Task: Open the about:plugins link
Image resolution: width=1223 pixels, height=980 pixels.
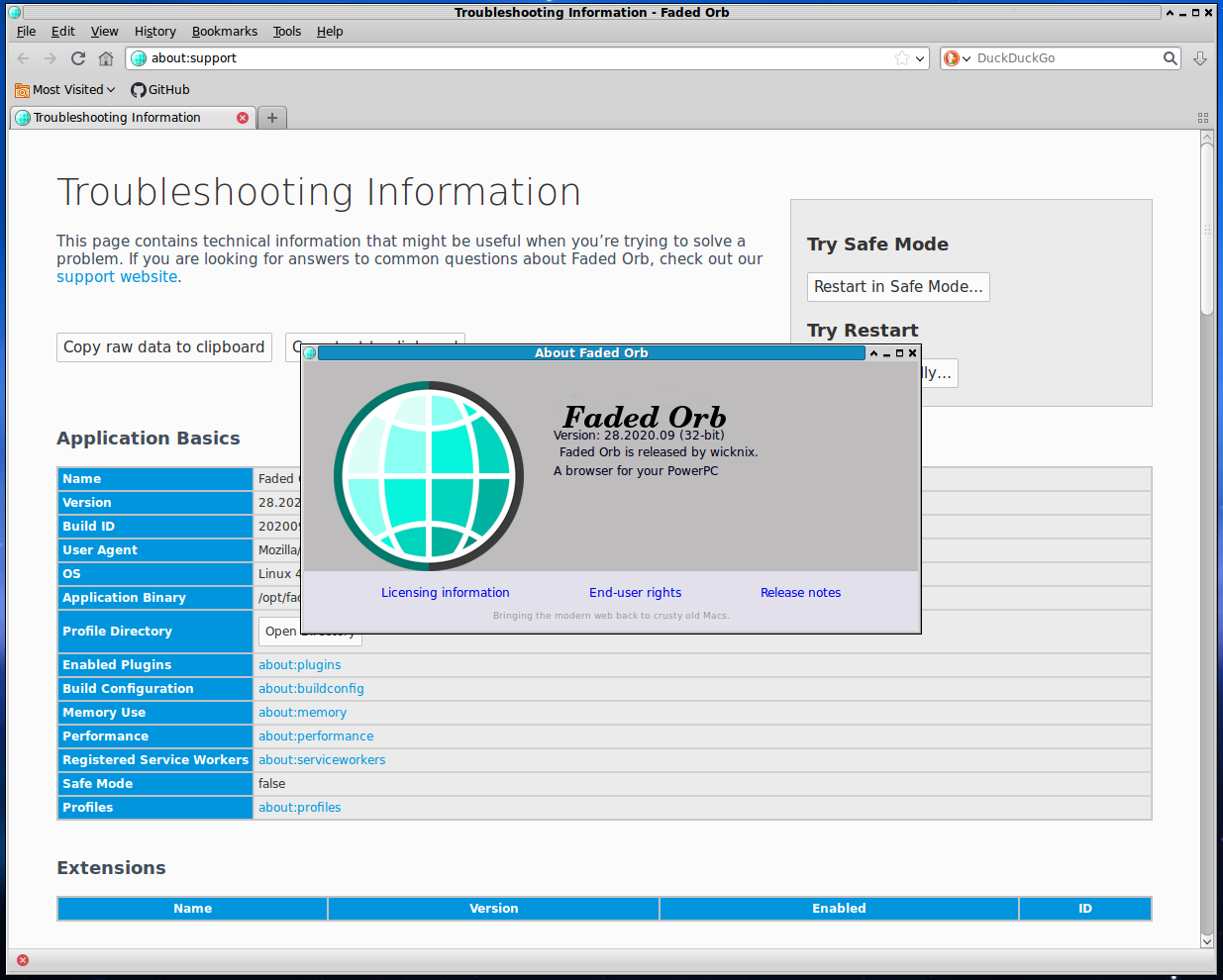Action: (x=300, y=665)
